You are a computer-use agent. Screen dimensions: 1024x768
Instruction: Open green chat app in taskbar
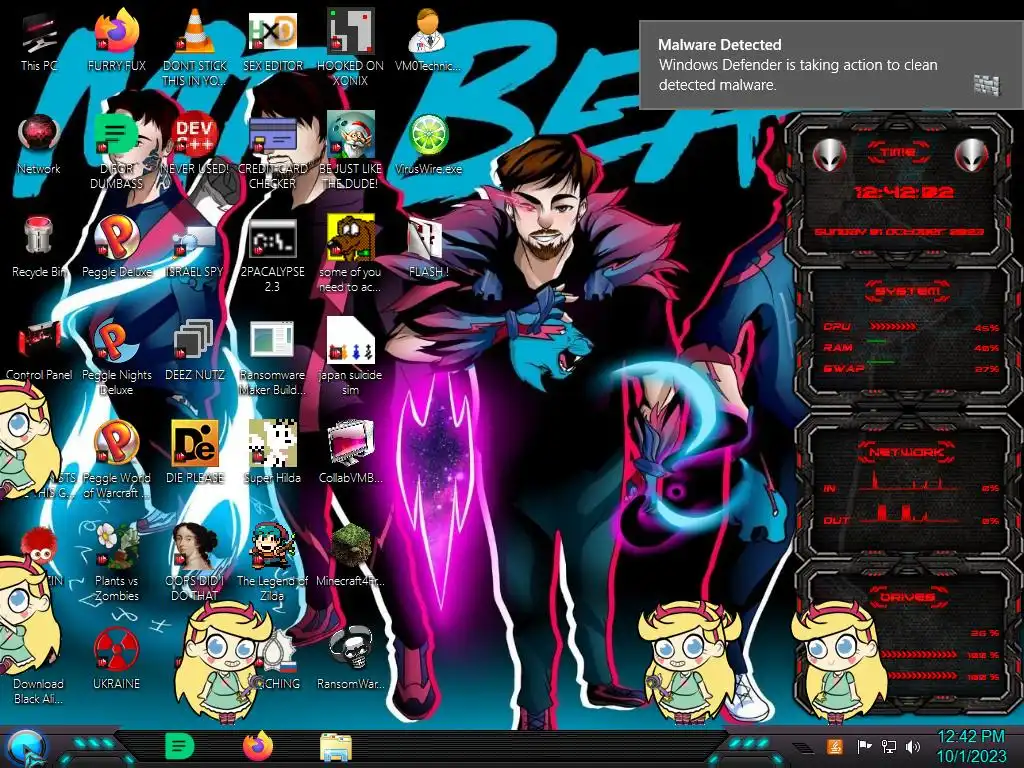click(179, 746)
